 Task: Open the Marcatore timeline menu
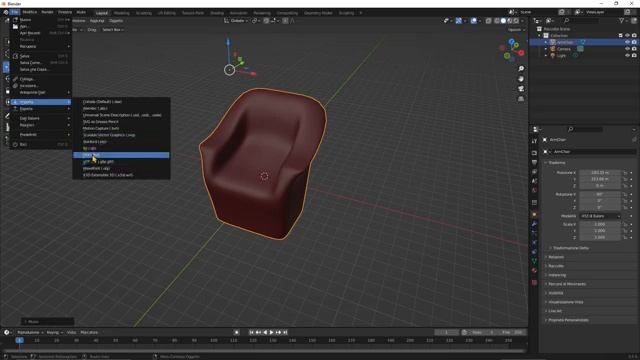pyautogui.click(x=89, y=332)
